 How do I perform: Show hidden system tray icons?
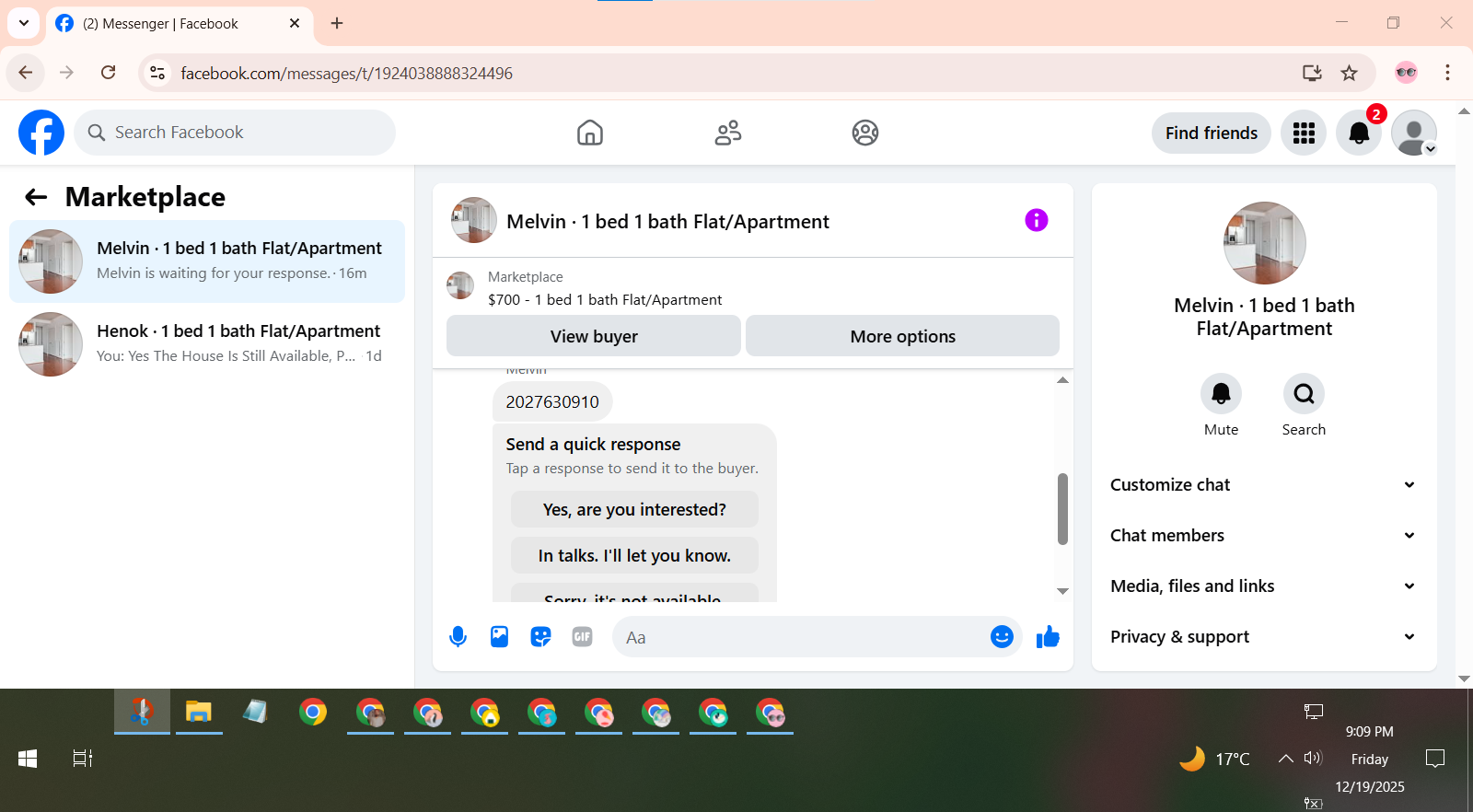[1285, 758]
